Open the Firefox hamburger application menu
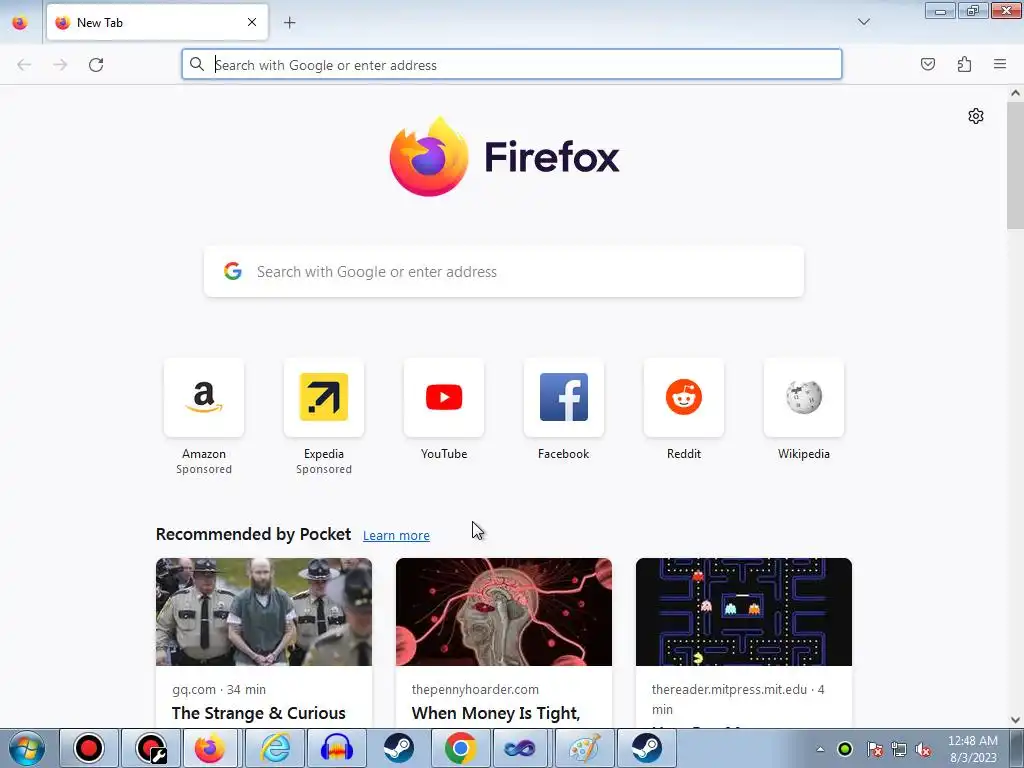The image size is (1024, 768). pos(1000,64)
